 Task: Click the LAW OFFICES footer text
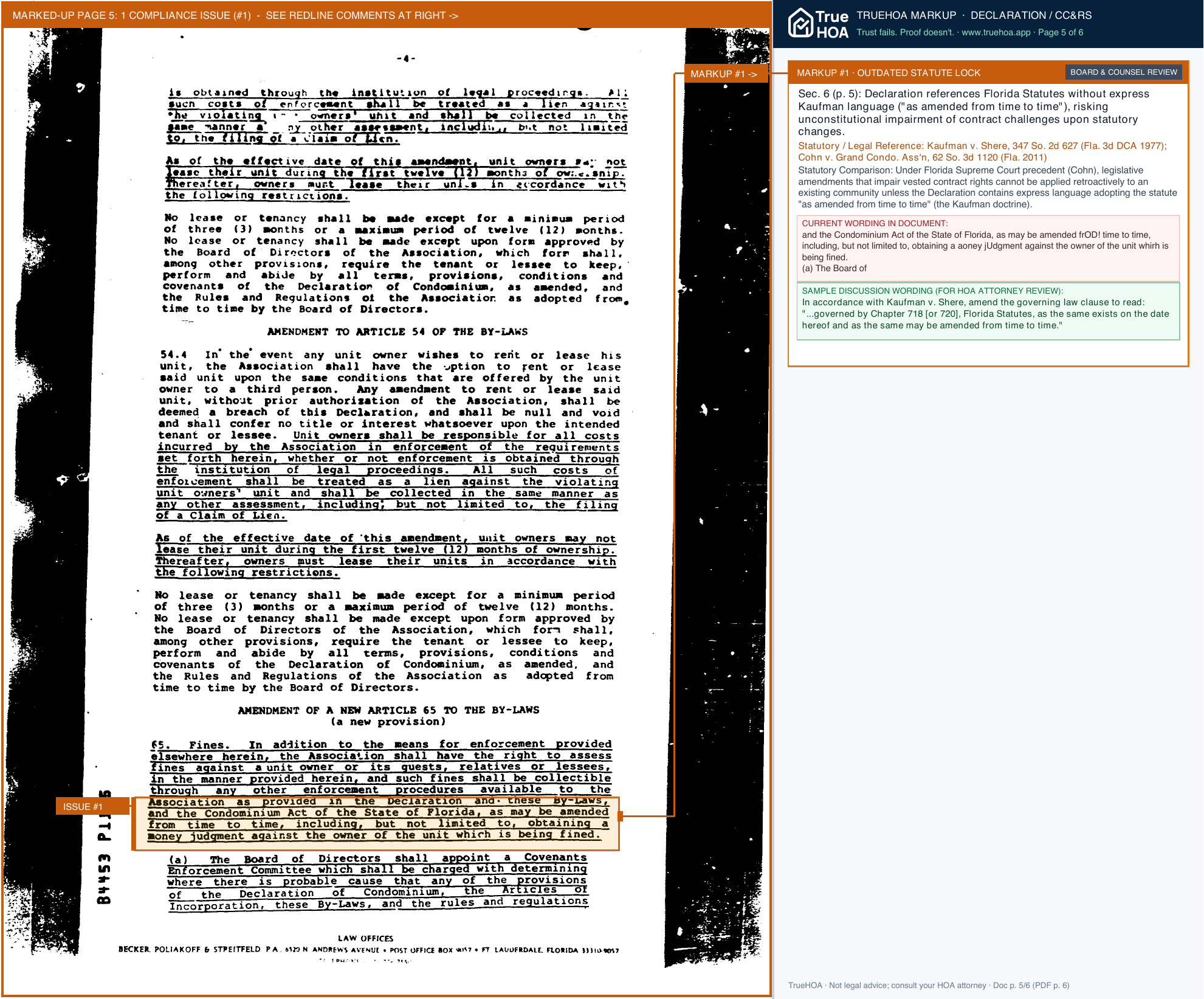click(x=366, y=939)
